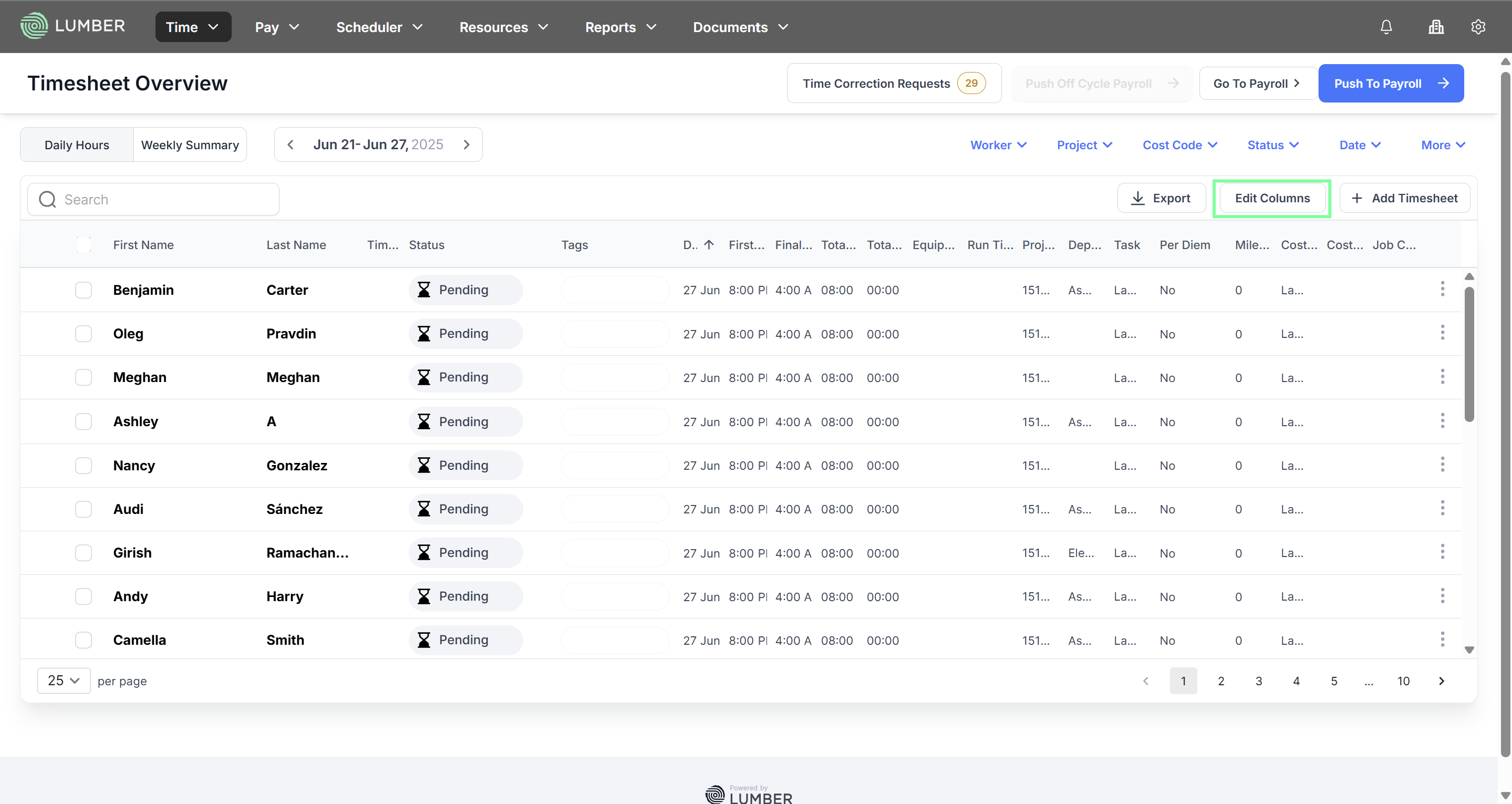
Task: Open the company building icon
Action: (x=1436, y=26)
